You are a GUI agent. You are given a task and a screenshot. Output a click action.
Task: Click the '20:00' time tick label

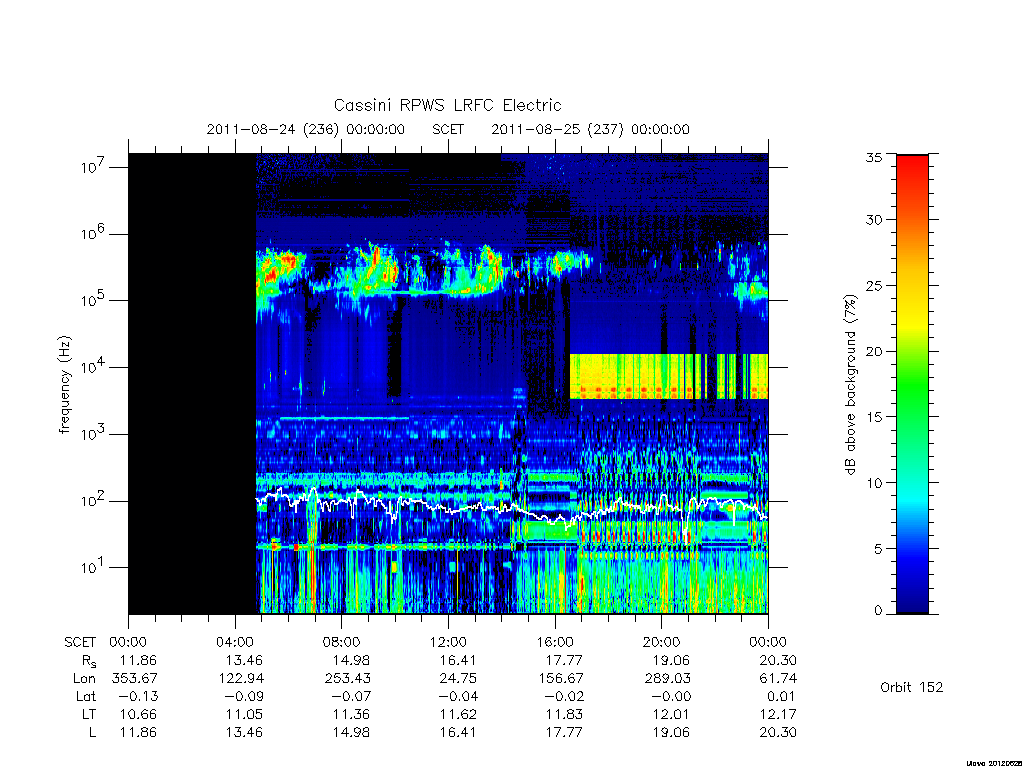[662, 643]
